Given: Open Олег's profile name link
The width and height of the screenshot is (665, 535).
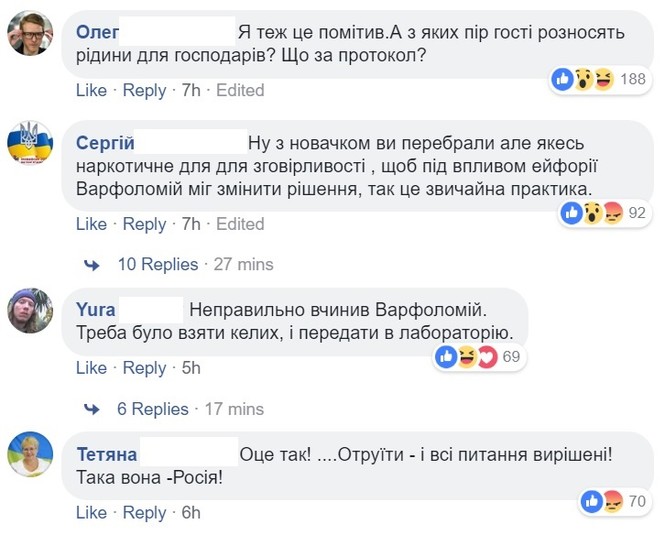Looking at the screenshot, I should click(x=98, y=32).
